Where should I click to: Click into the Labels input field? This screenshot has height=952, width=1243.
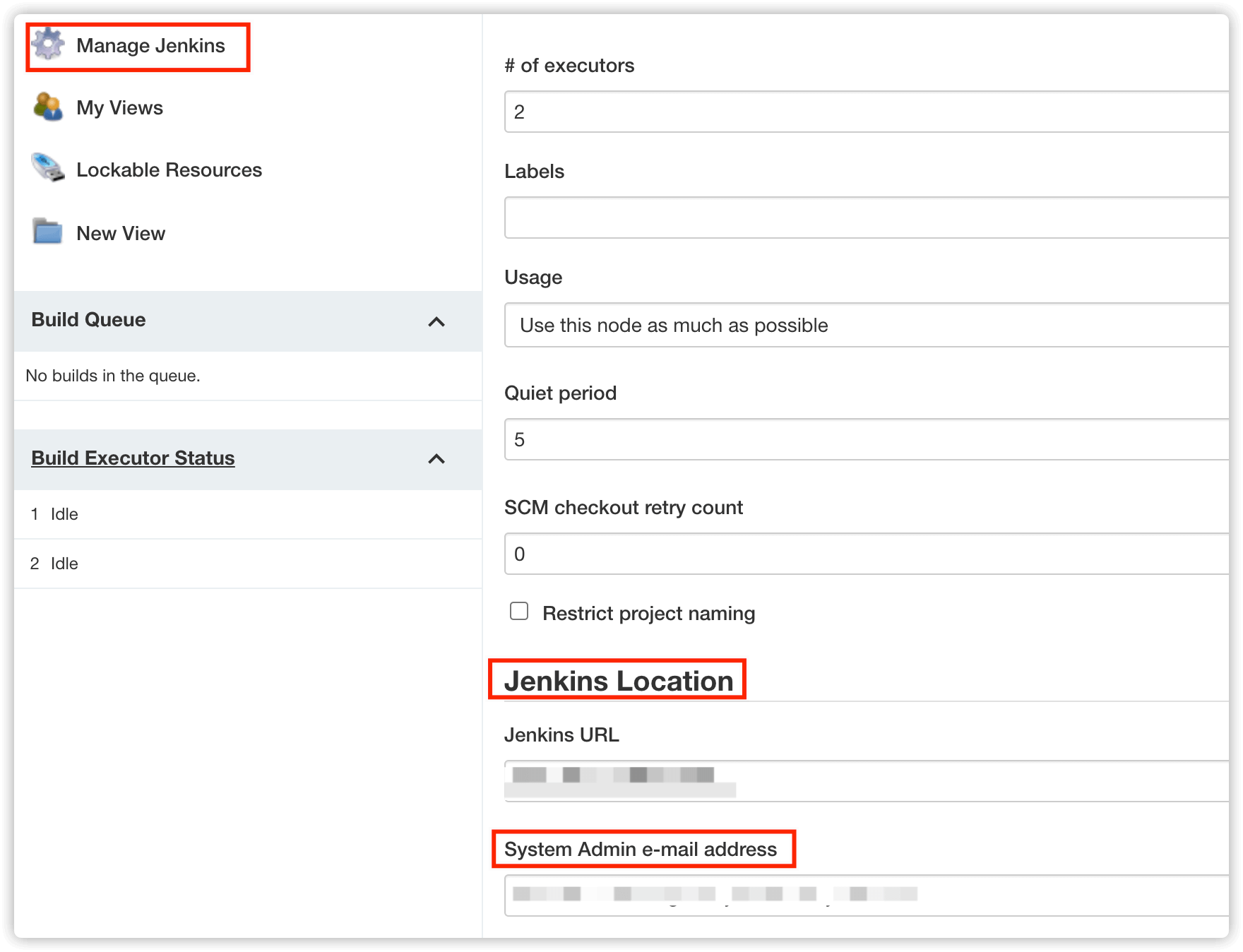click(x=867, y=218)
